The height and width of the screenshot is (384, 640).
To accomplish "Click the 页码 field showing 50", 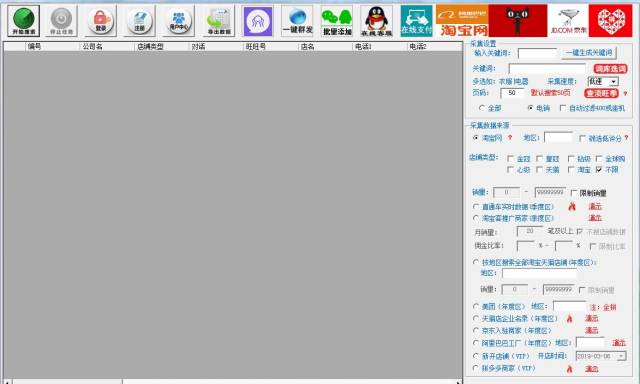I will 512,93.
